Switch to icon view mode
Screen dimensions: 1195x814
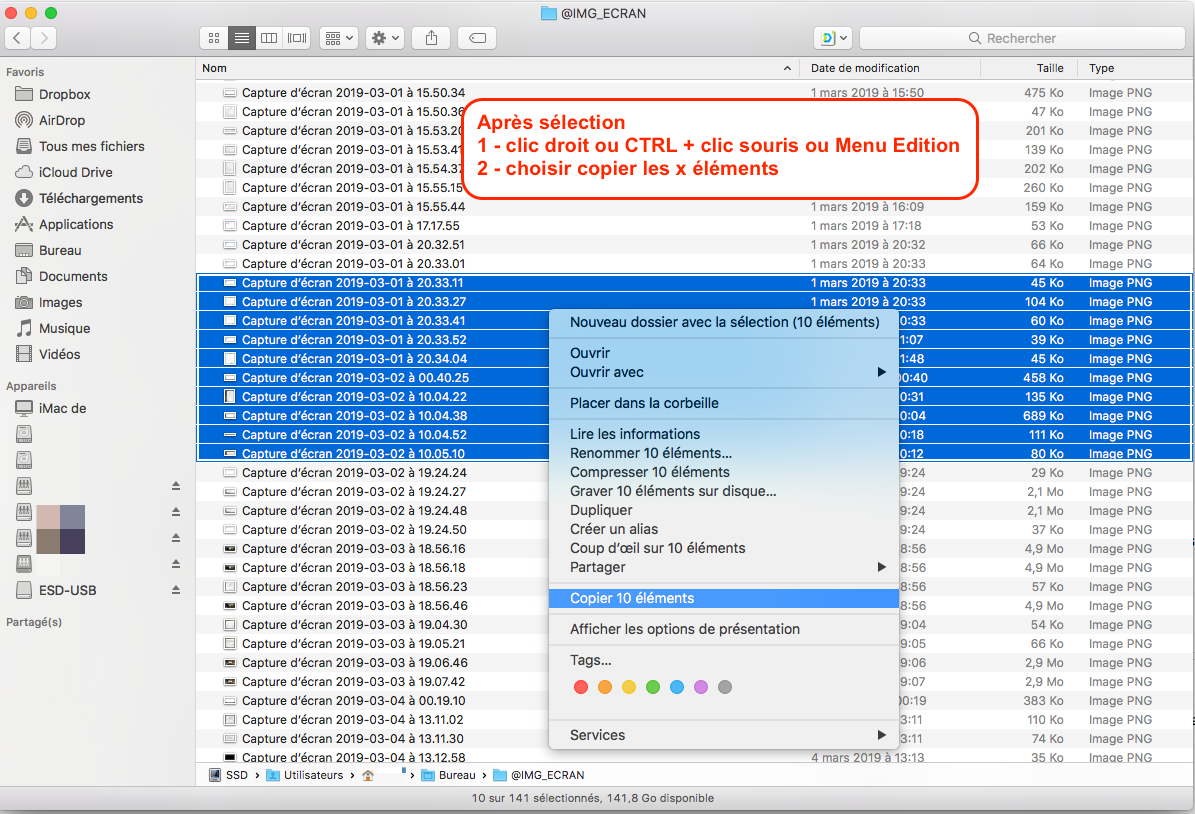click(213, 38)
